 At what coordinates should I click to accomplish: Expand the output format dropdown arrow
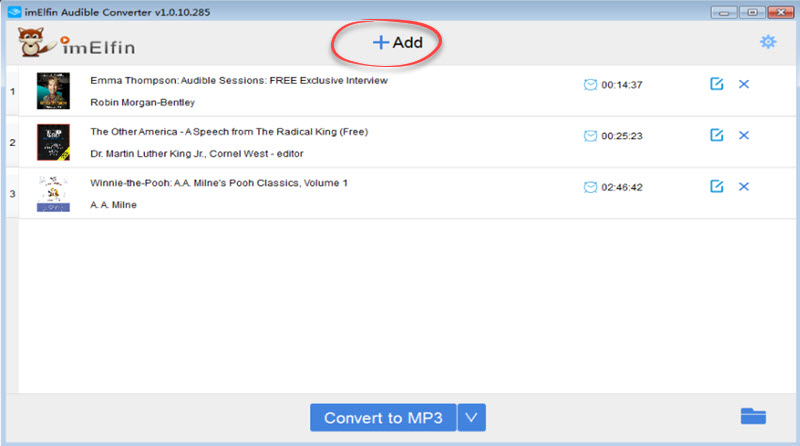(471, 418)
